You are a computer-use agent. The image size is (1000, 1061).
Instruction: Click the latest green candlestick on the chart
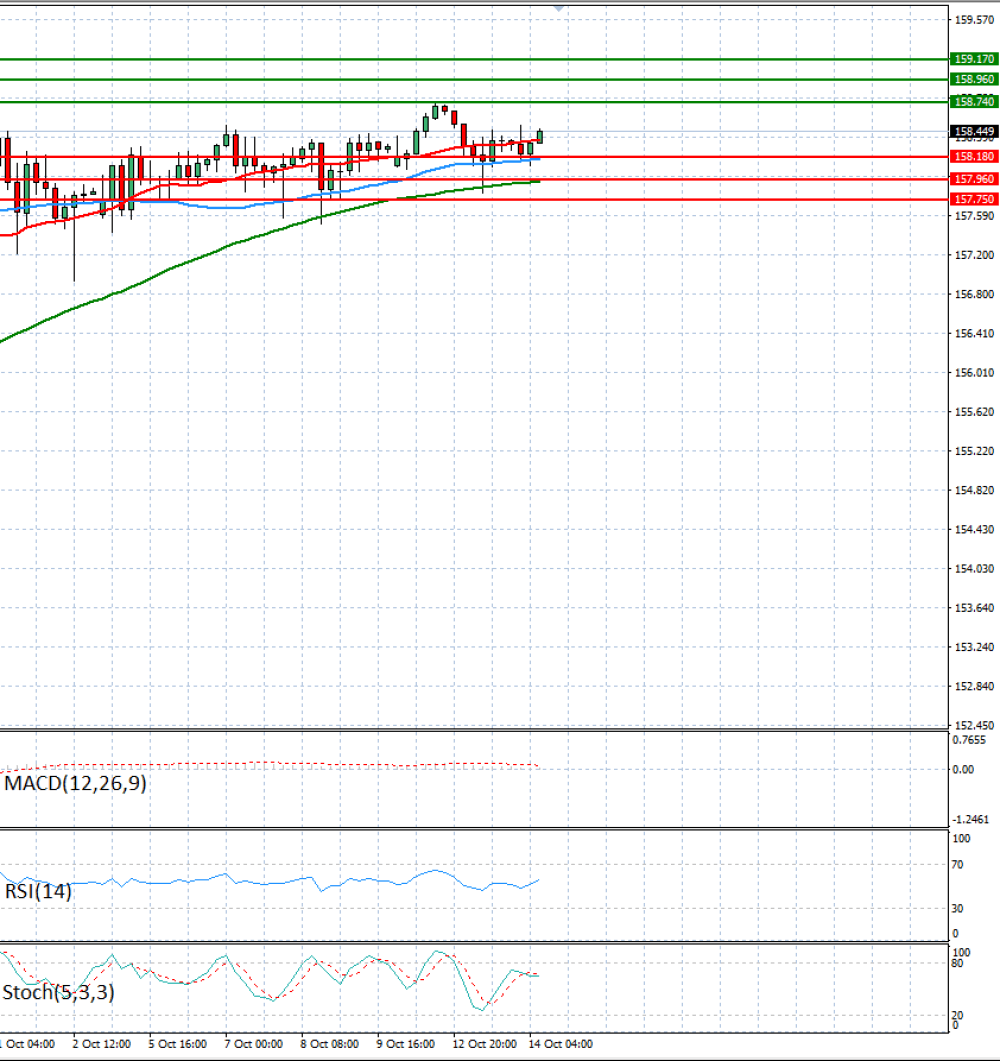[540, 136]
